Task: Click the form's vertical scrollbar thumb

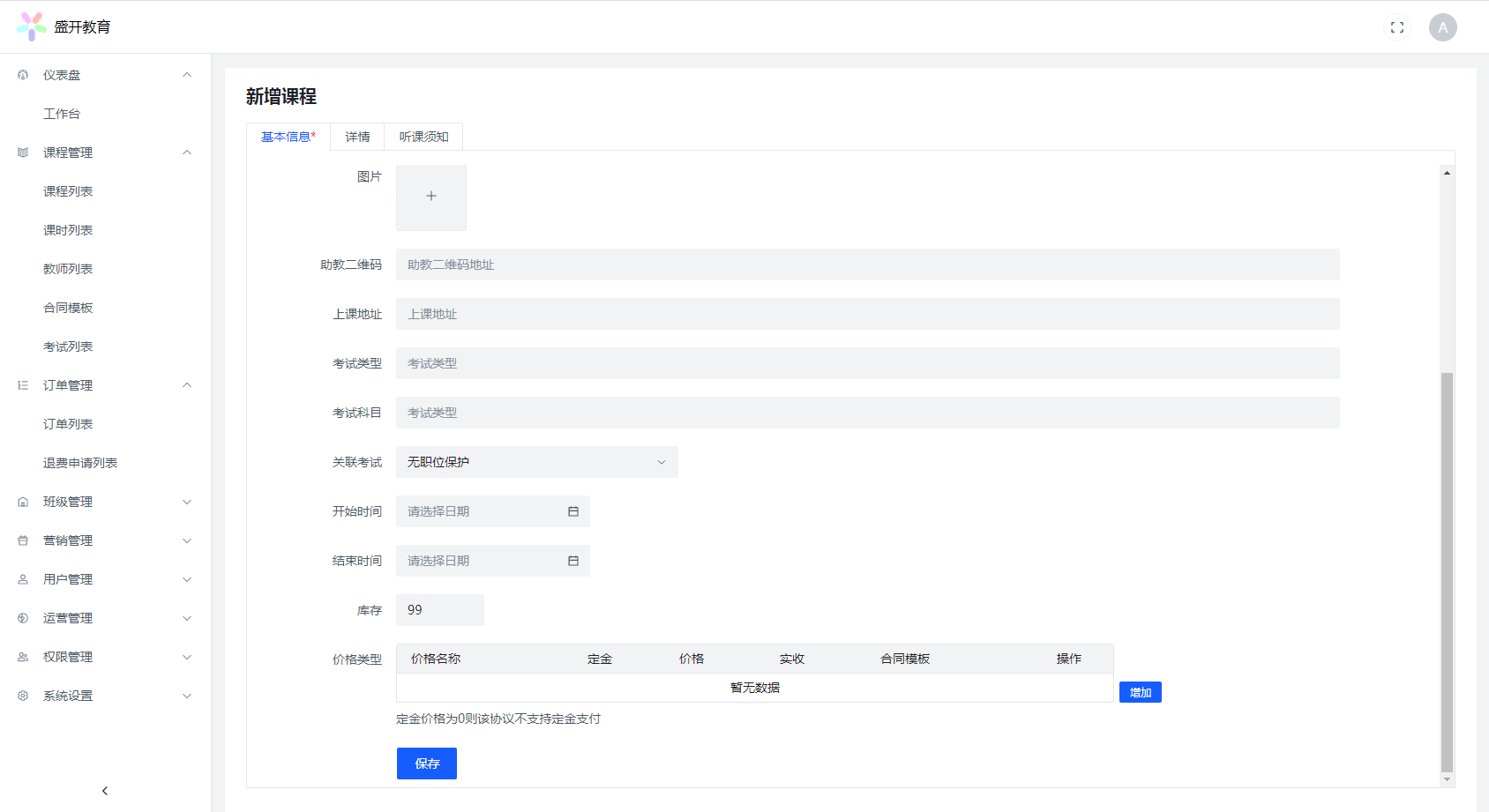Action: click(x=1447, y=572)
